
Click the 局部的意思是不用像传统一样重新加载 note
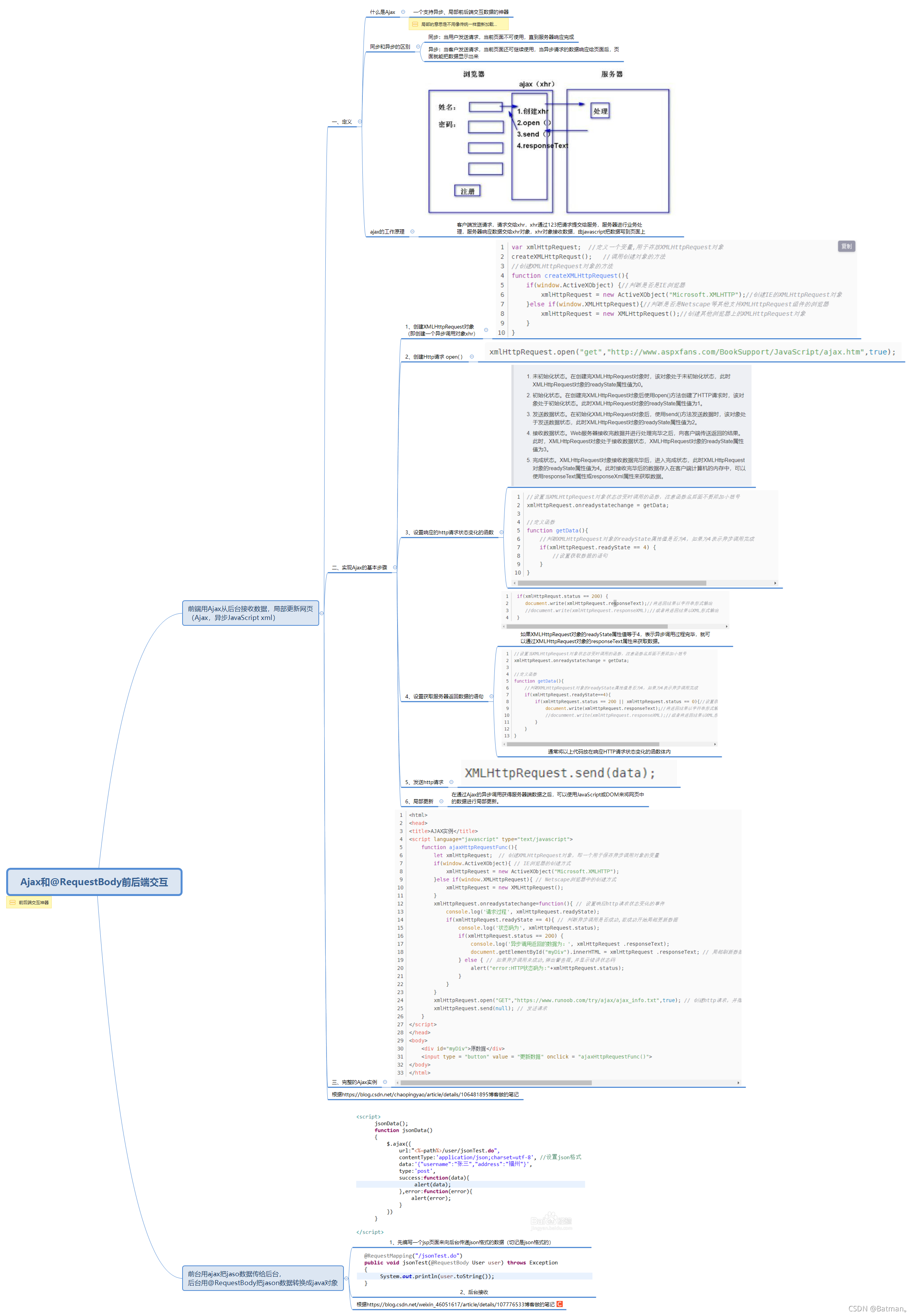coord(458,24)
